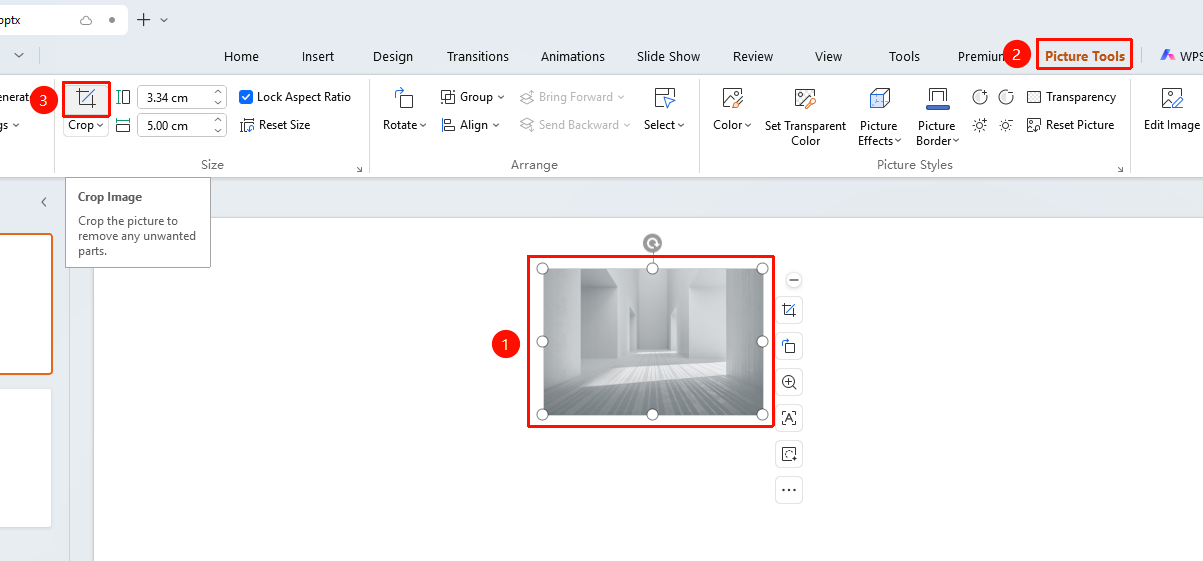
Task: Open floating more options ellipsis
Action: pos(789,490)
